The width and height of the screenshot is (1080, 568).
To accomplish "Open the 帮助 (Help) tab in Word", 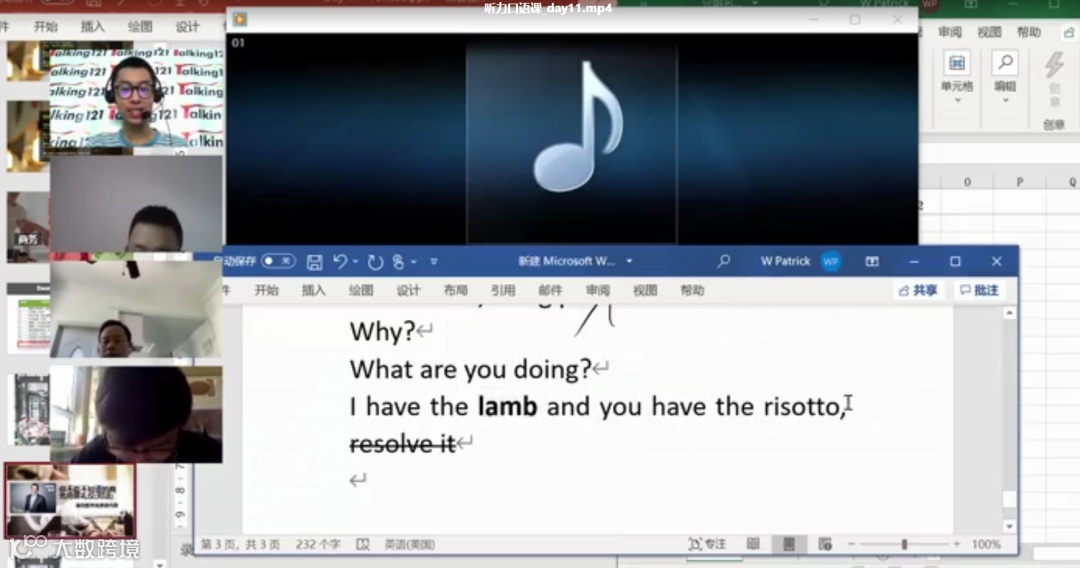I will click(692, 291).
